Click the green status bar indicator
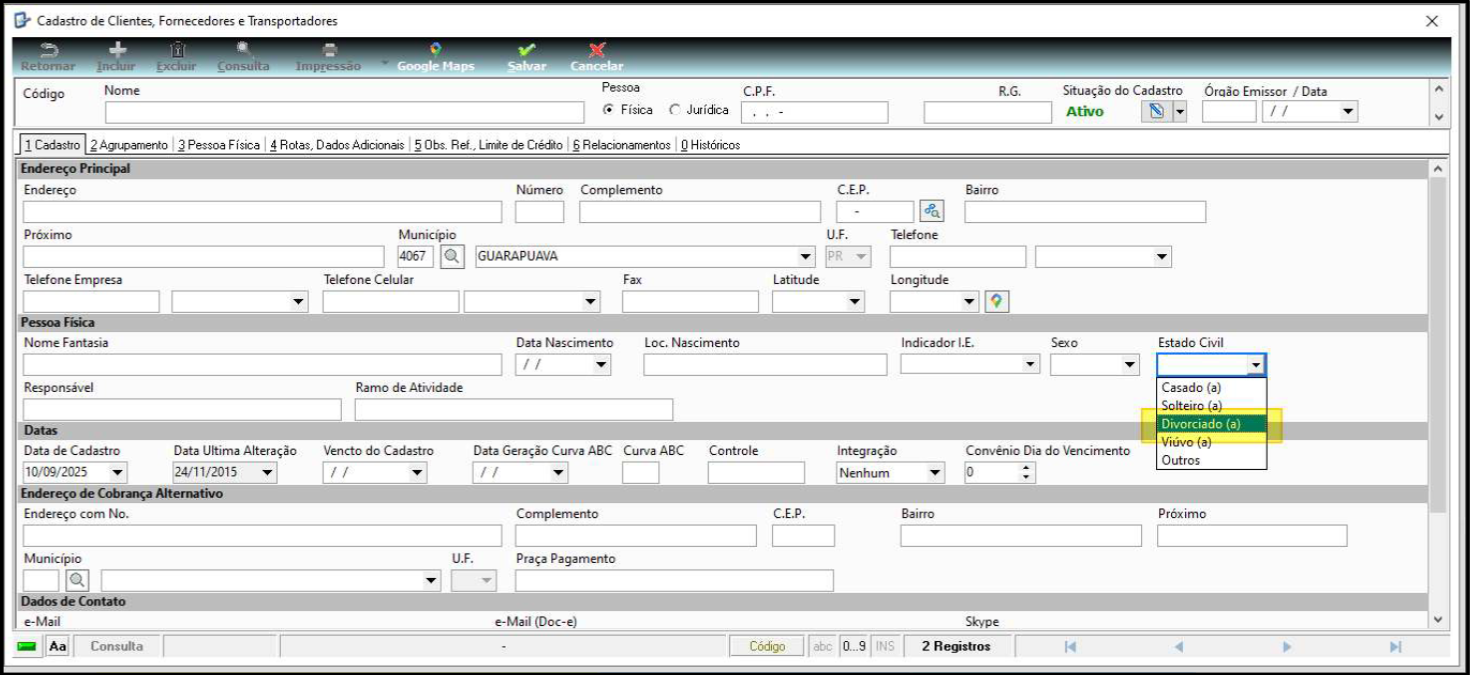This screenshot has height=675, width=1470. [28, 647]
